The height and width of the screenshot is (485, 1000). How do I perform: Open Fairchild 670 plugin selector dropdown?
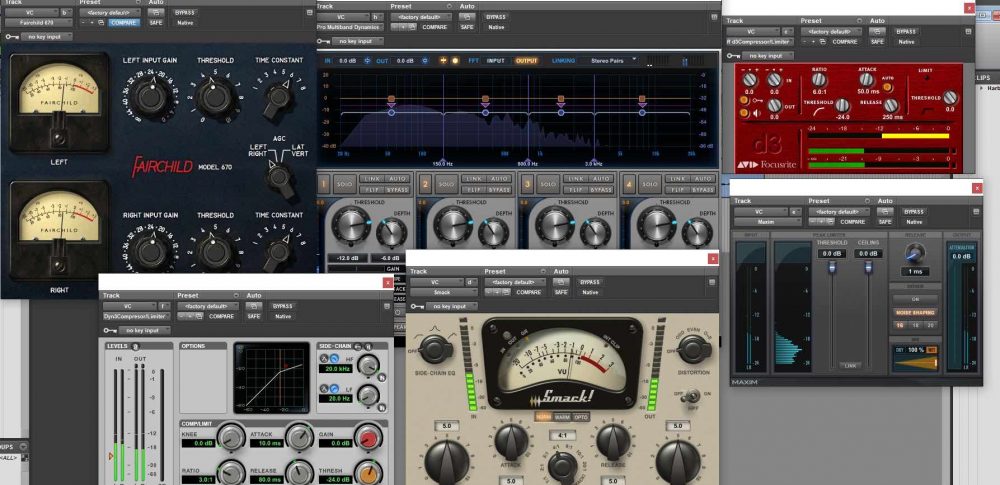pyautogui.click(x=39, y=22)
